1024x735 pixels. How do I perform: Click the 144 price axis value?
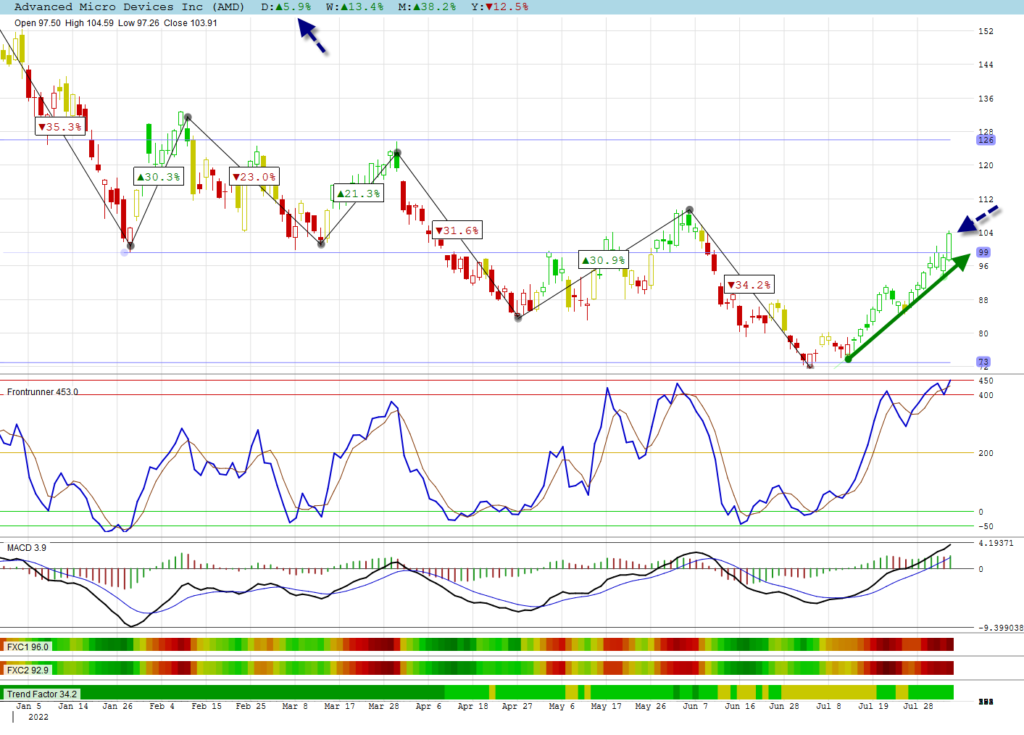(x=985, y=65)
